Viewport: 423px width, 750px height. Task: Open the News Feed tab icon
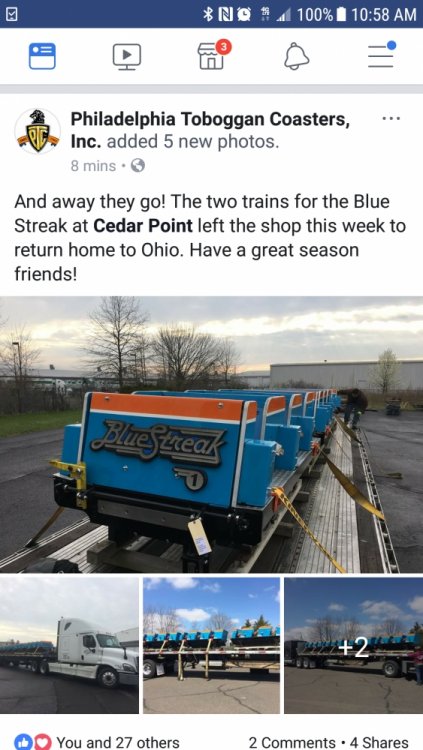tap(42, 56)
